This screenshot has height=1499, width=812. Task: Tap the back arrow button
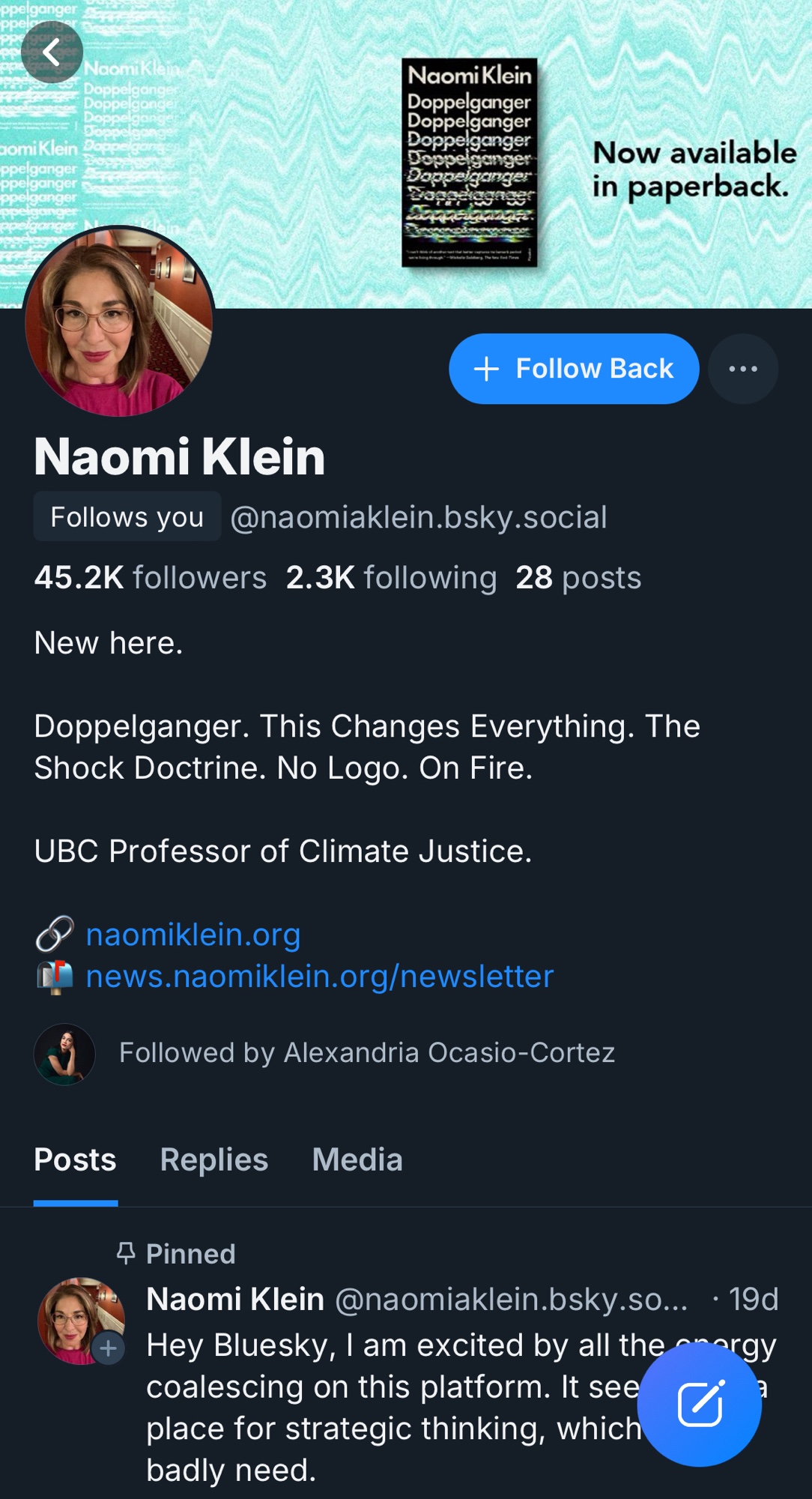[51, 52]
